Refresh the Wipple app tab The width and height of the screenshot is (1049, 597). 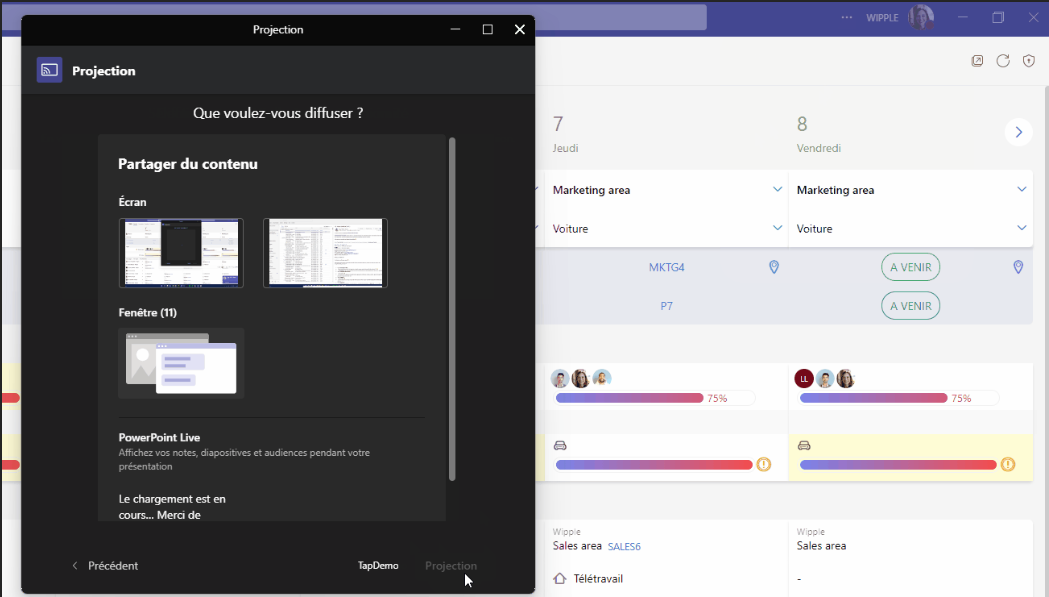point(1003,61)
